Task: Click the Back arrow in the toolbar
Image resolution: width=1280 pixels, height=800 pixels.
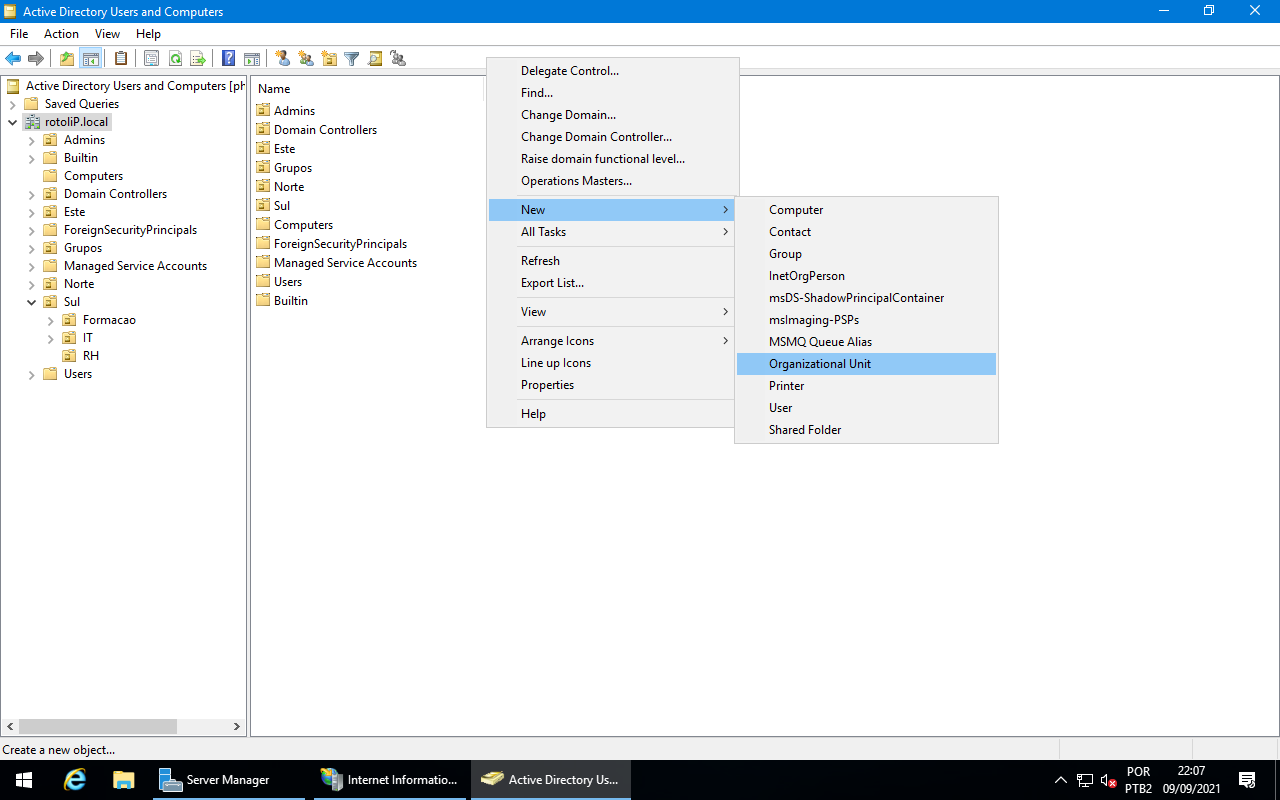Action: click(x=13, y=59)
